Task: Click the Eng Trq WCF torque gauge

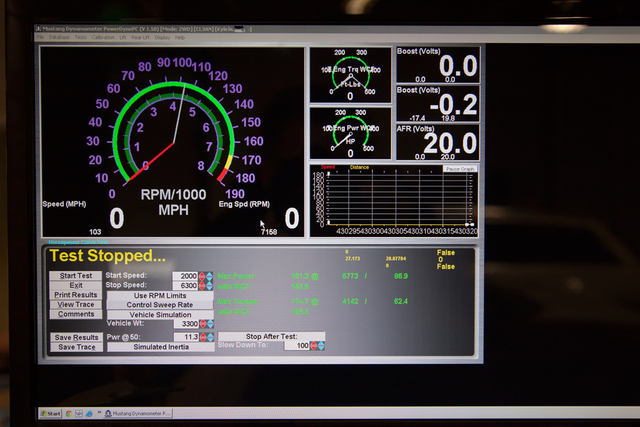Action: coord(351,75)
